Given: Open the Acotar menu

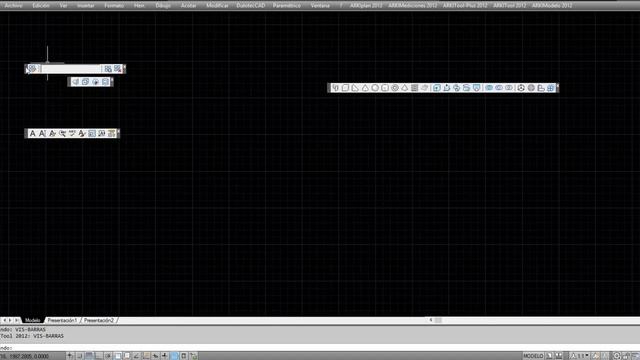Looking at the screenshot, I should (188, 5).
